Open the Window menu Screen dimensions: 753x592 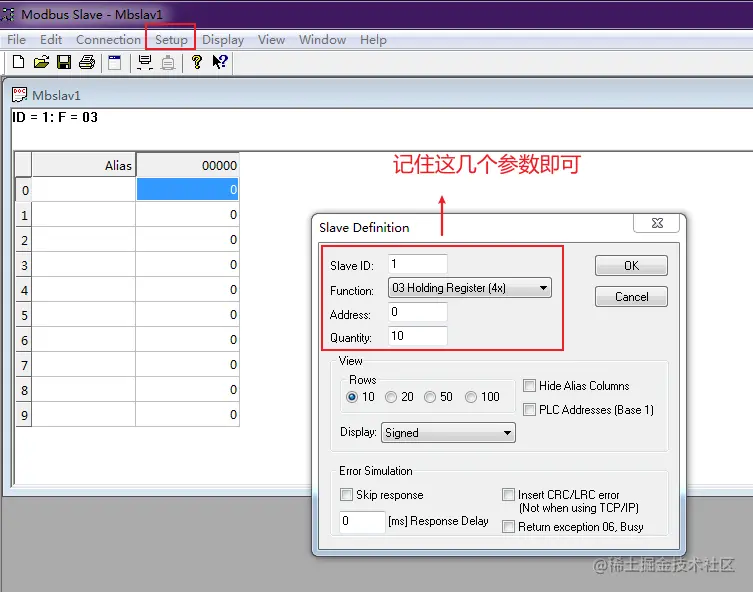pyautogui.click(x=322, y=39)
